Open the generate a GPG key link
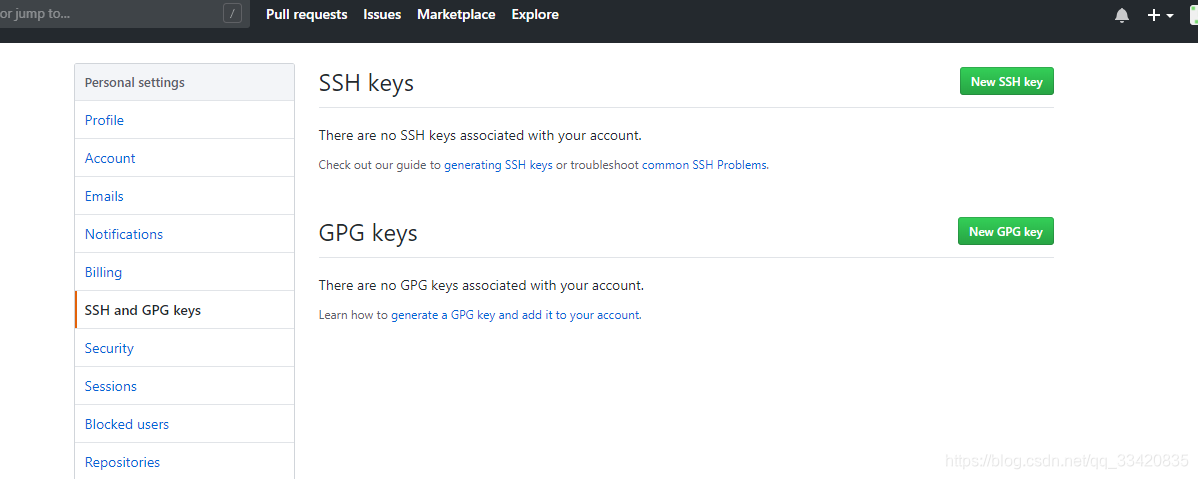Viewport: 1198px width, 479px height. [x=516, y=314]
